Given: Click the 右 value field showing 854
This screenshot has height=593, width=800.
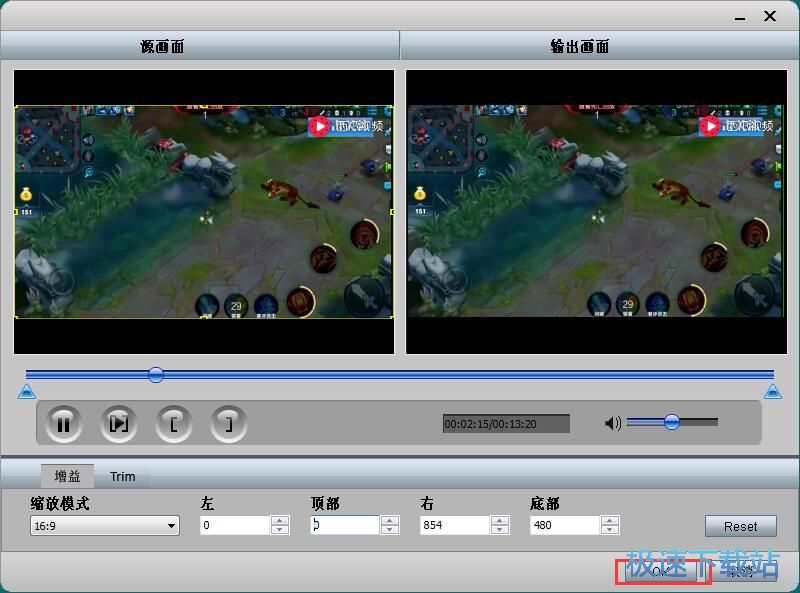Looking at the screenshot, I should [455, 525].
